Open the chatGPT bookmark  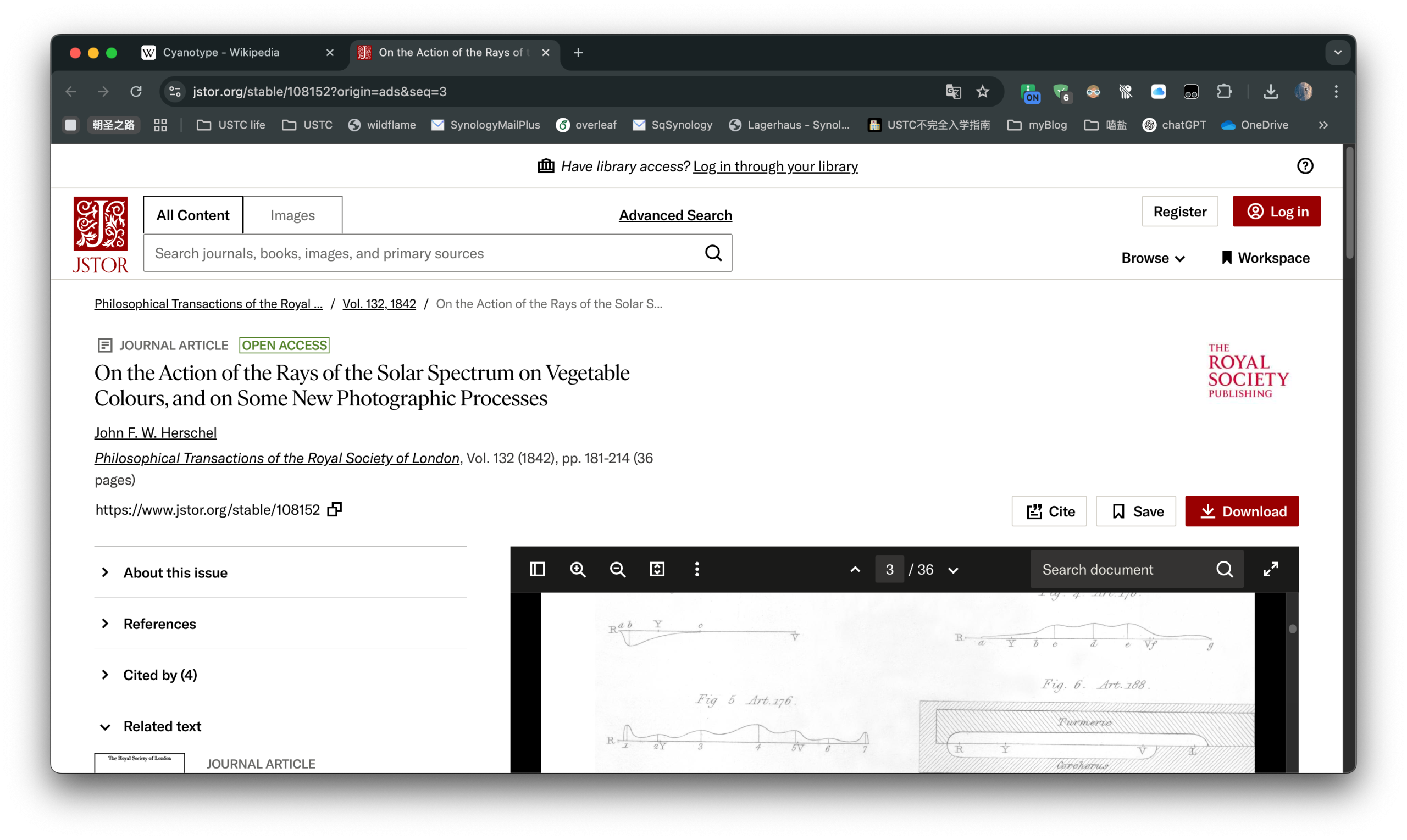(1174, 125)
